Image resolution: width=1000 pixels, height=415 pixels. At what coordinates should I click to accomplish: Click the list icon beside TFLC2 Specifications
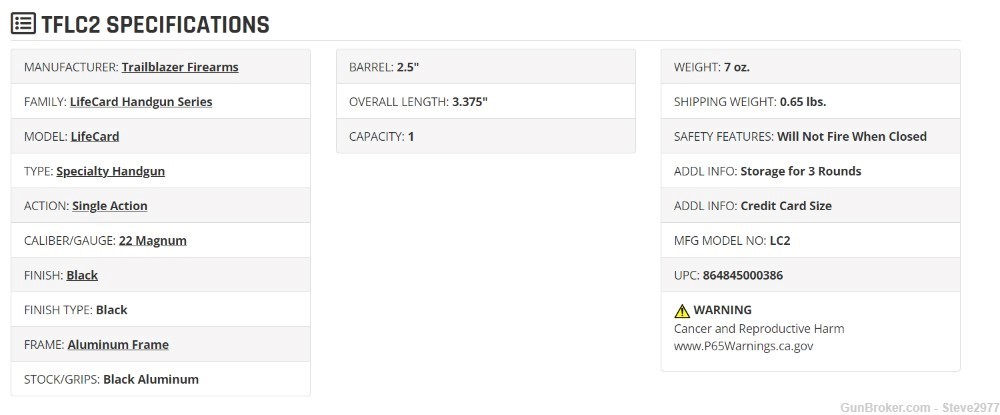tap(23, 24)
